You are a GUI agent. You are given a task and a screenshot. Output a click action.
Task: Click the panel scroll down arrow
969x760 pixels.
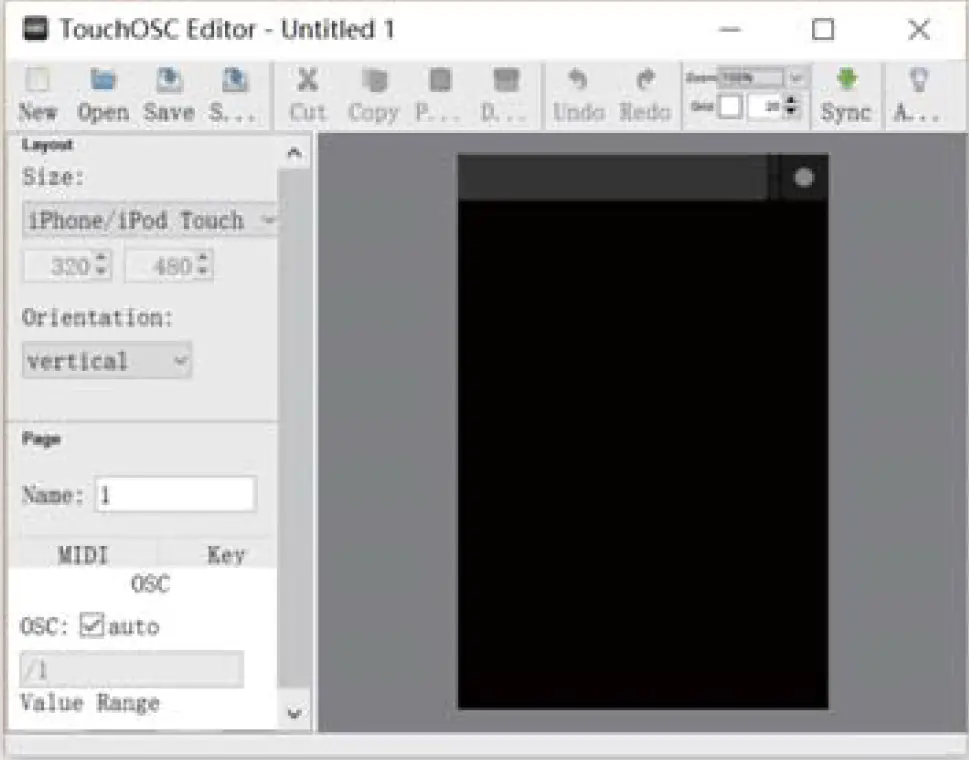pos(295,714)
